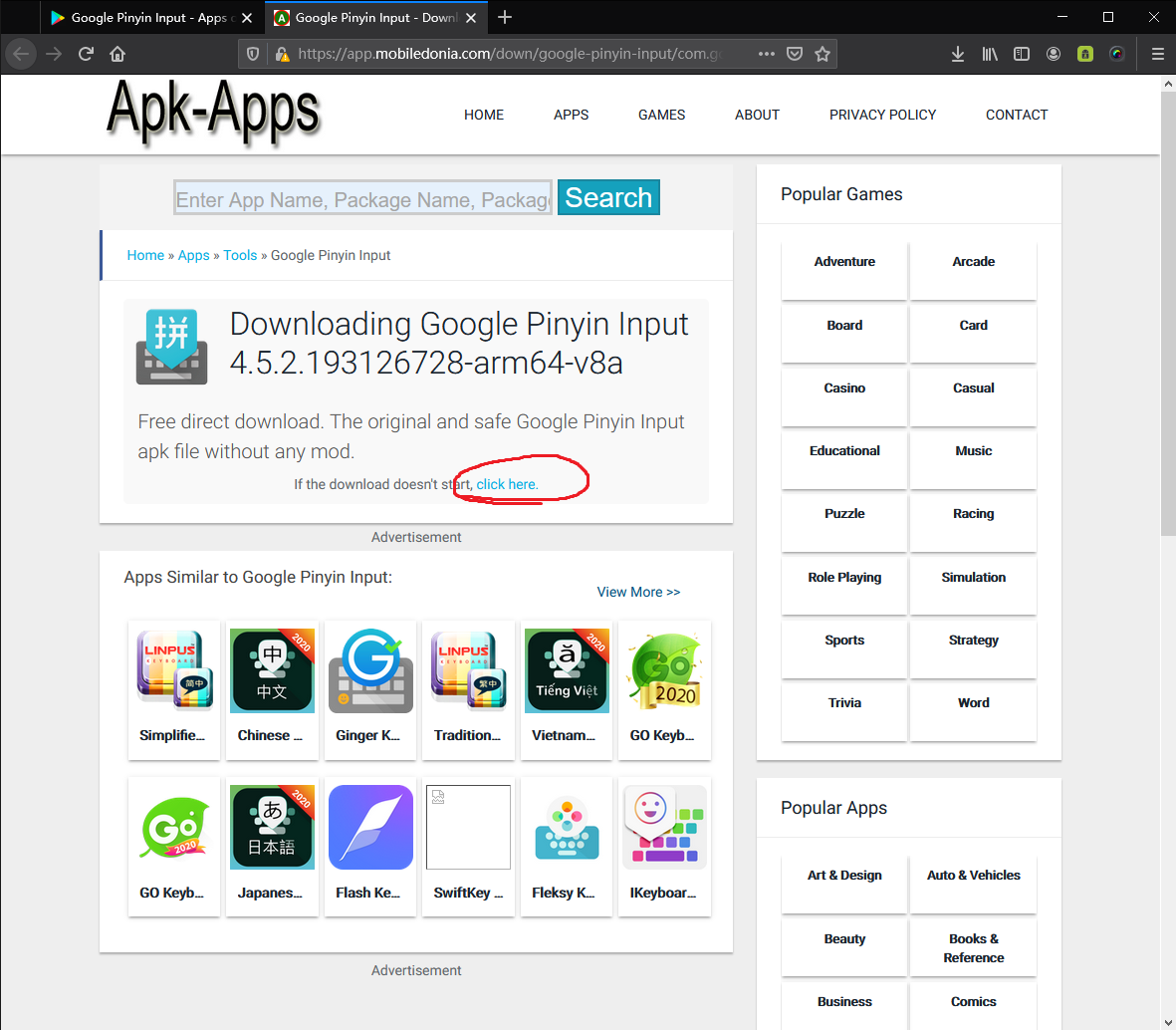Click the browser forward arrow
Viewport: 1176px width, 1030px height.
pos(53,54)
